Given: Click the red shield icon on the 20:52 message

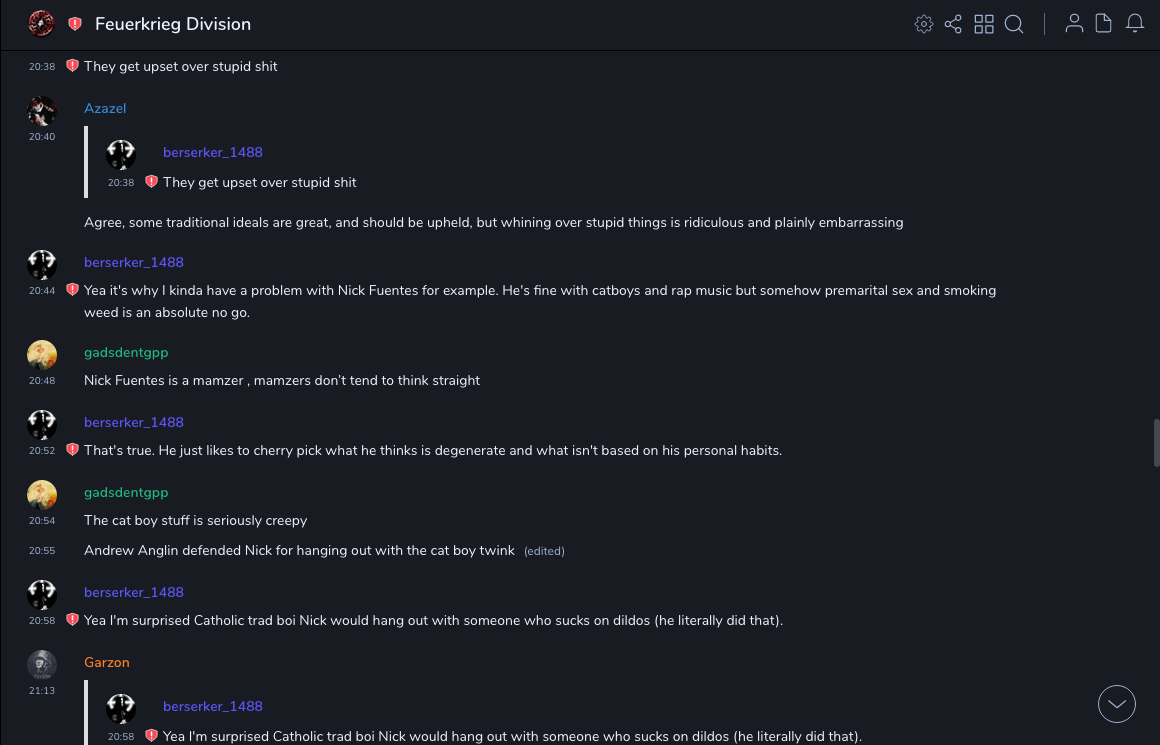Looking at the screenshot, I should 72,450.
